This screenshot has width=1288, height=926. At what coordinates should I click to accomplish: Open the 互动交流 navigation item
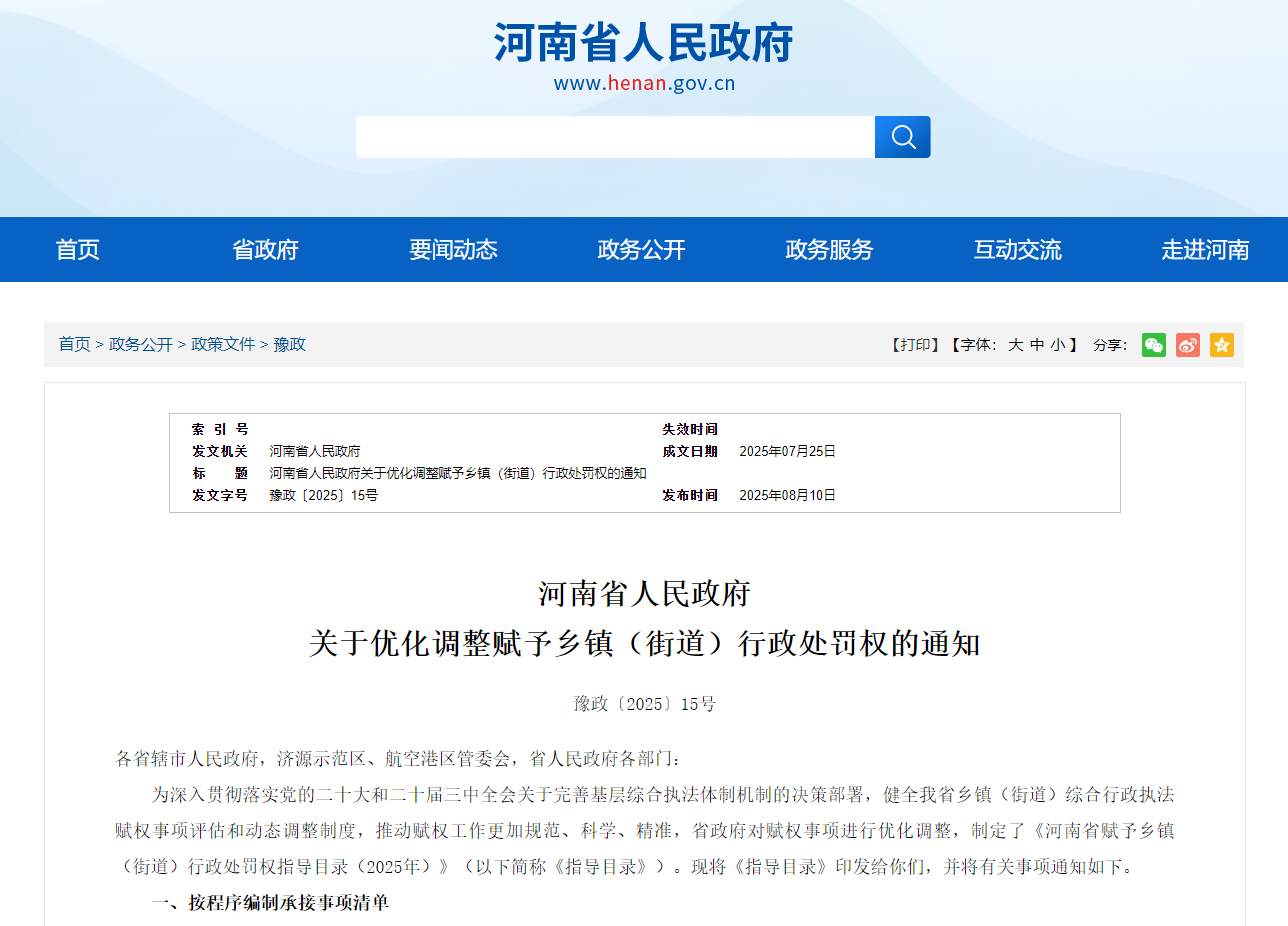(x=1017, y=250)
